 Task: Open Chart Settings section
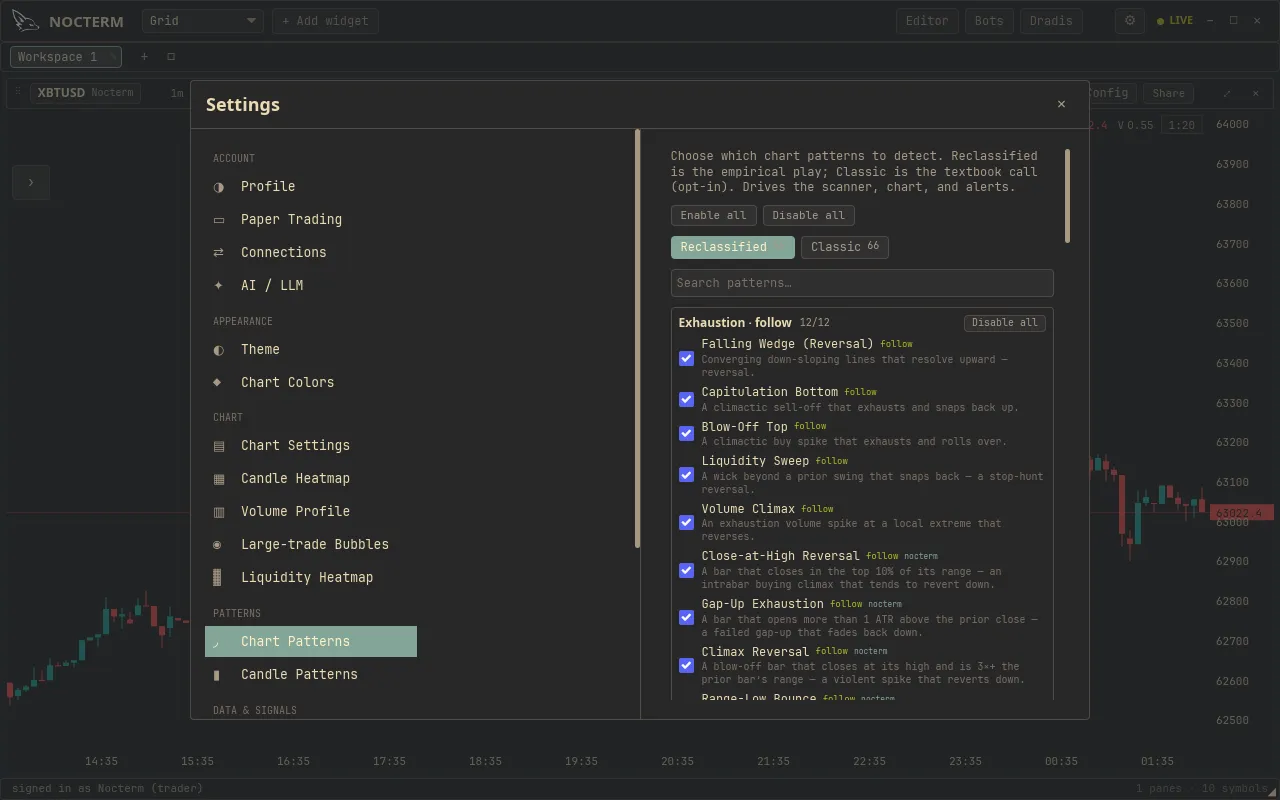coord(311,445)
